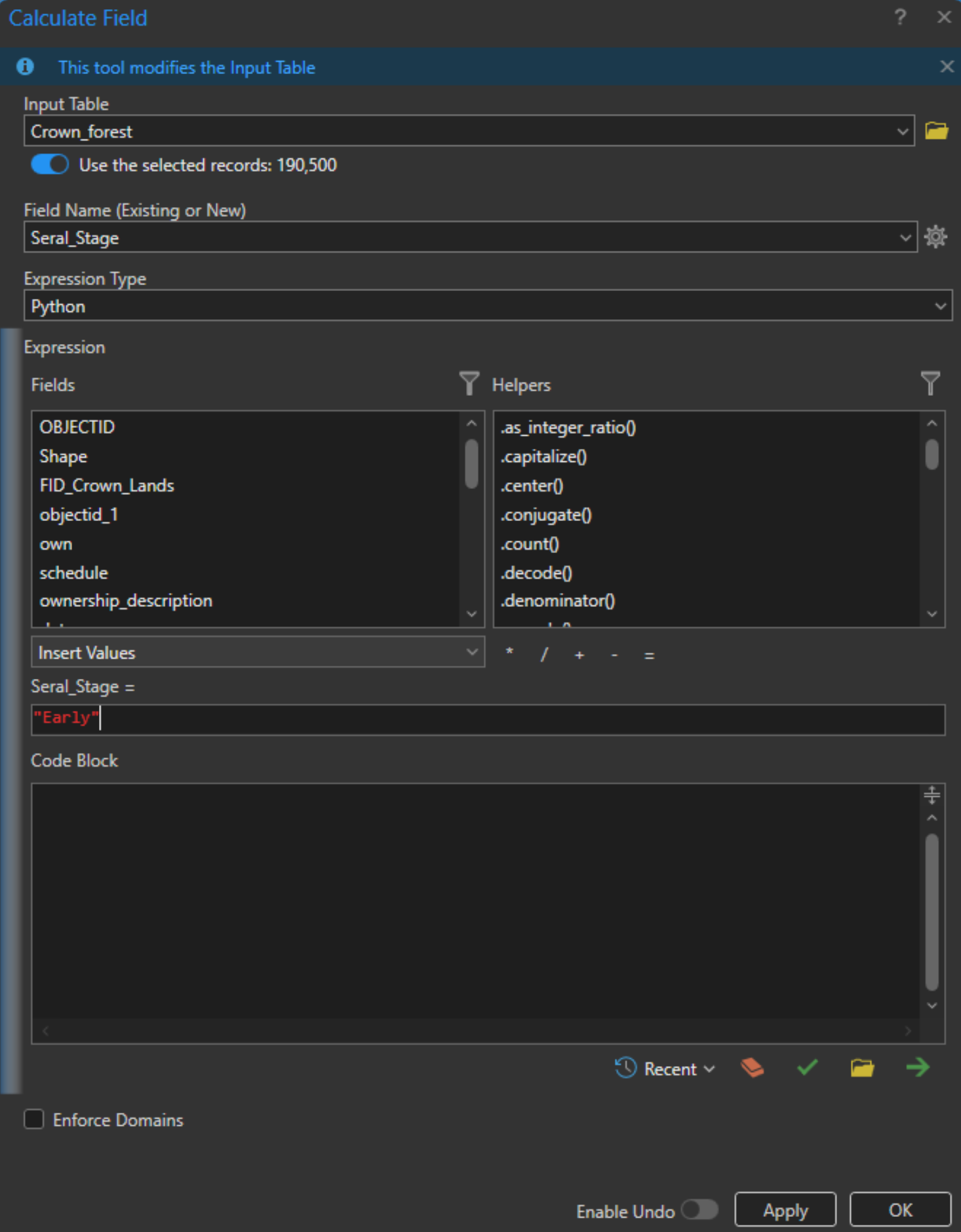The height and width of the screenshot is (1232, 961).
Task: Select .denominator() helper
Action: [558, 601]
